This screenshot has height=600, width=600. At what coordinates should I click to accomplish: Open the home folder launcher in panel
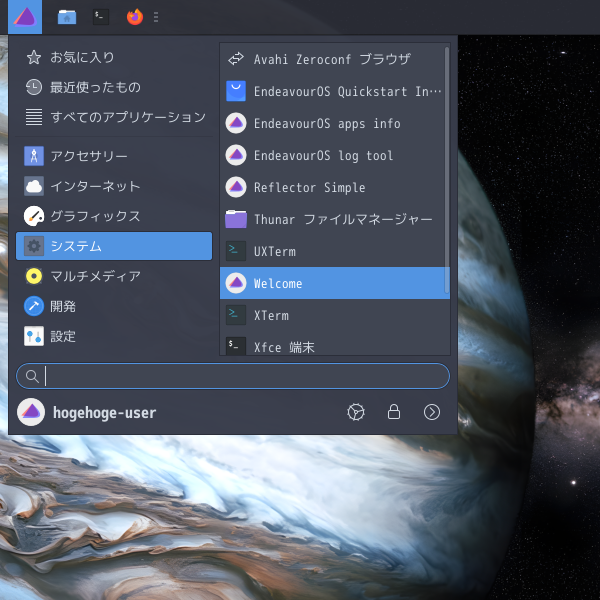point(67,17)
